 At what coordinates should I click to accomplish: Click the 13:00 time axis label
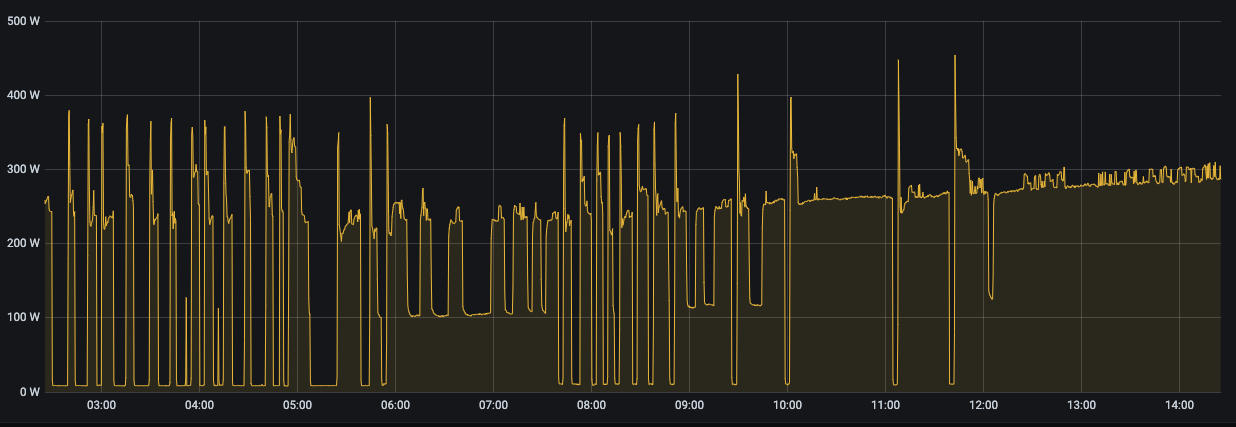click(1082, 405)
